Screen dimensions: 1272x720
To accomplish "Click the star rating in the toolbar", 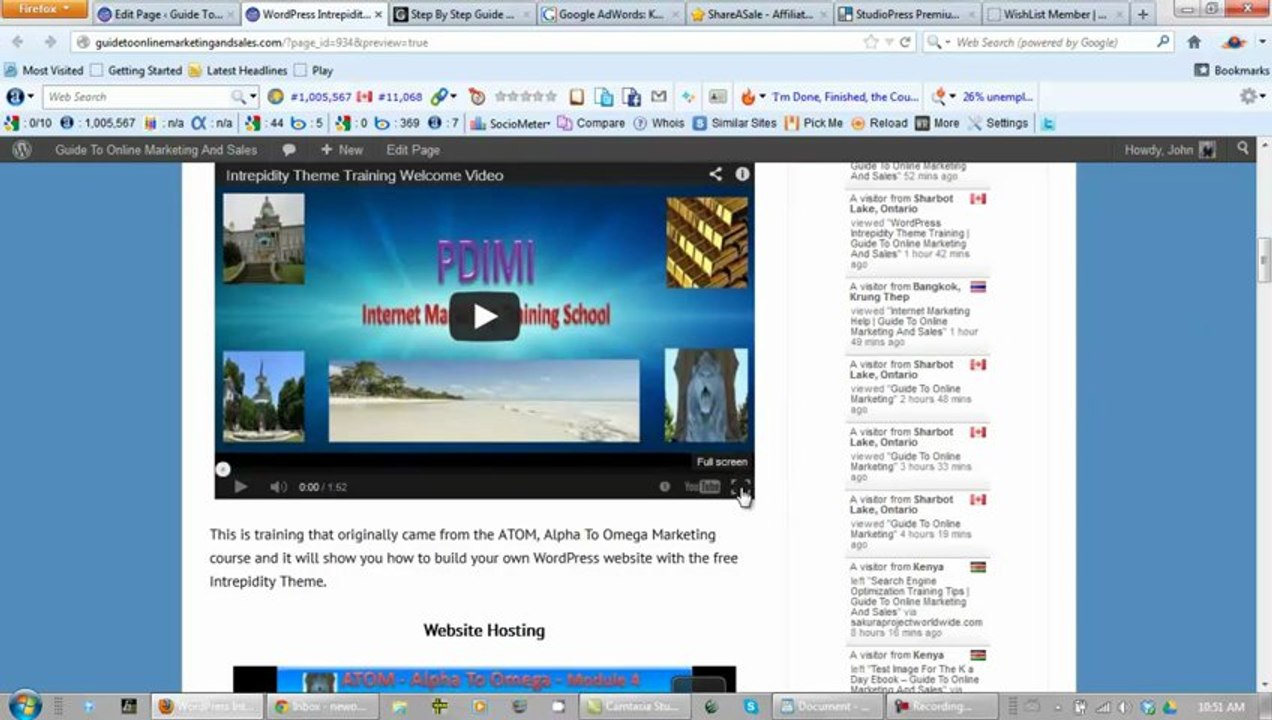I will pos(525,96).
